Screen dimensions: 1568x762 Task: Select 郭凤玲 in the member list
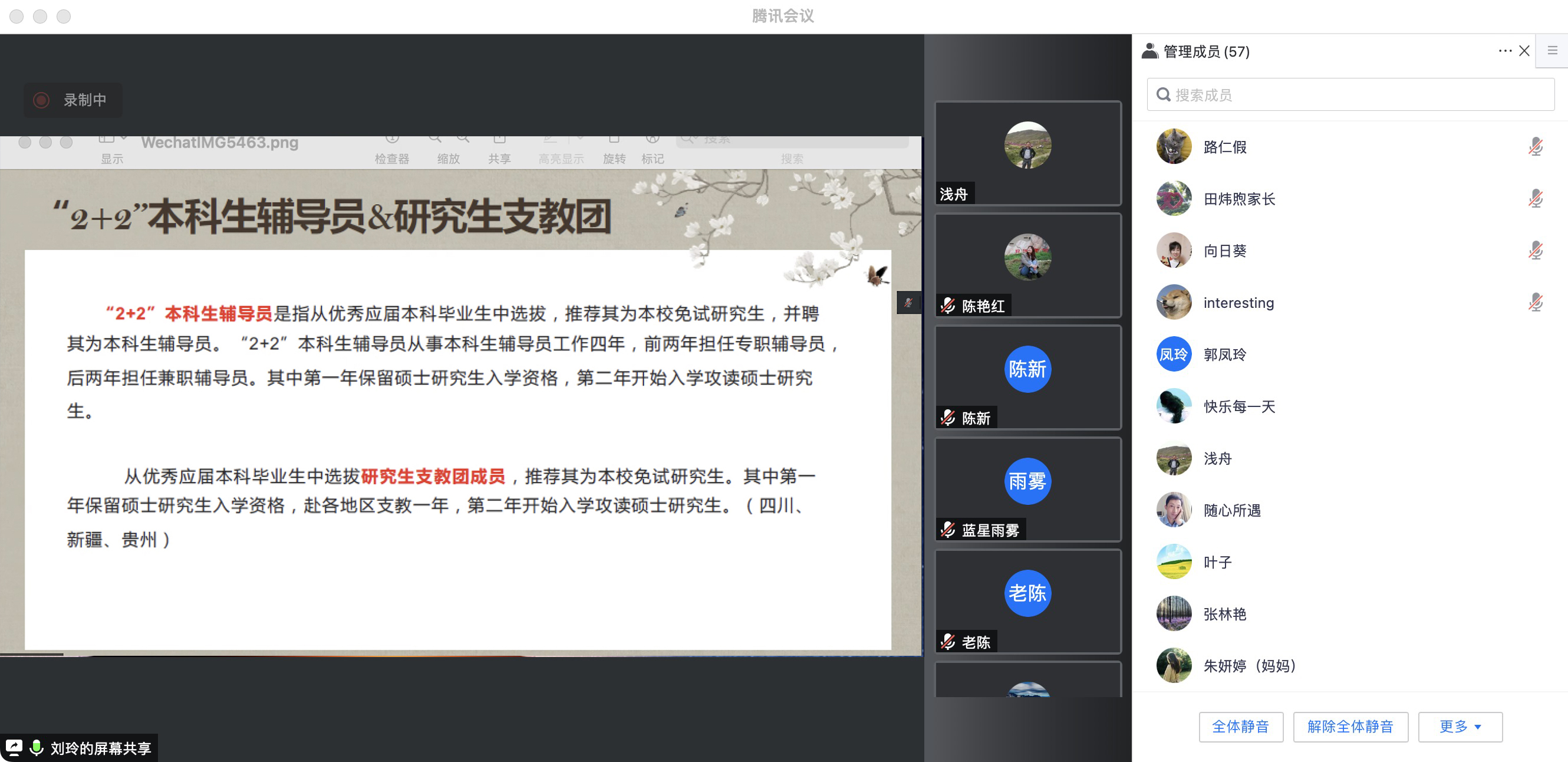click(x=1224, y=354)
